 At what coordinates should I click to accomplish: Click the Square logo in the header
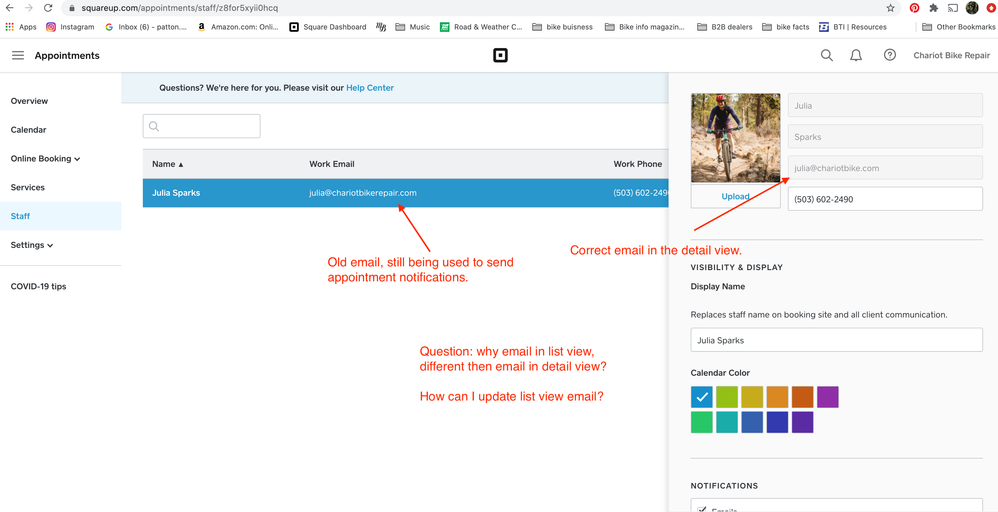point(500,55)
